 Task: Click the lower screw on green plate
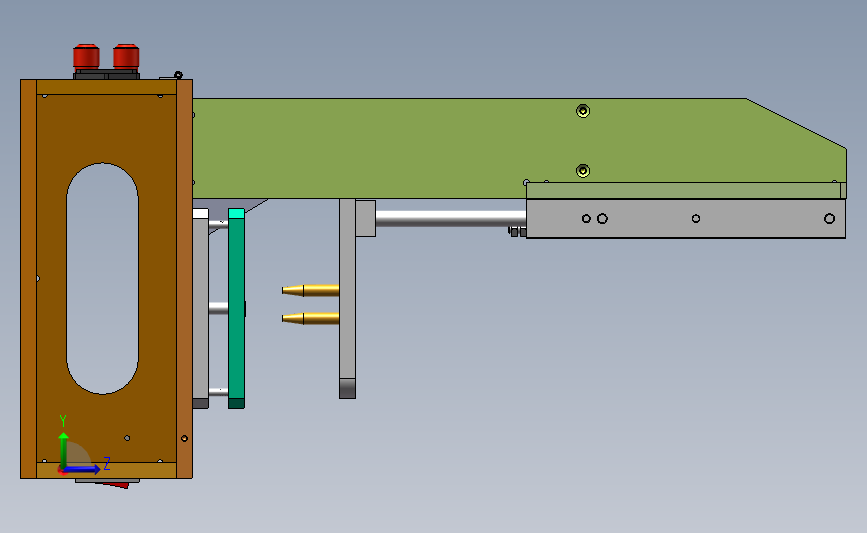583,171
